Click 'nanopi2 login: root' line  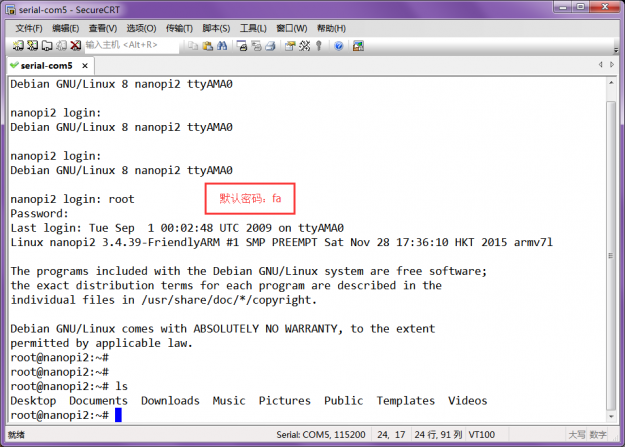[x=73, y=199]
